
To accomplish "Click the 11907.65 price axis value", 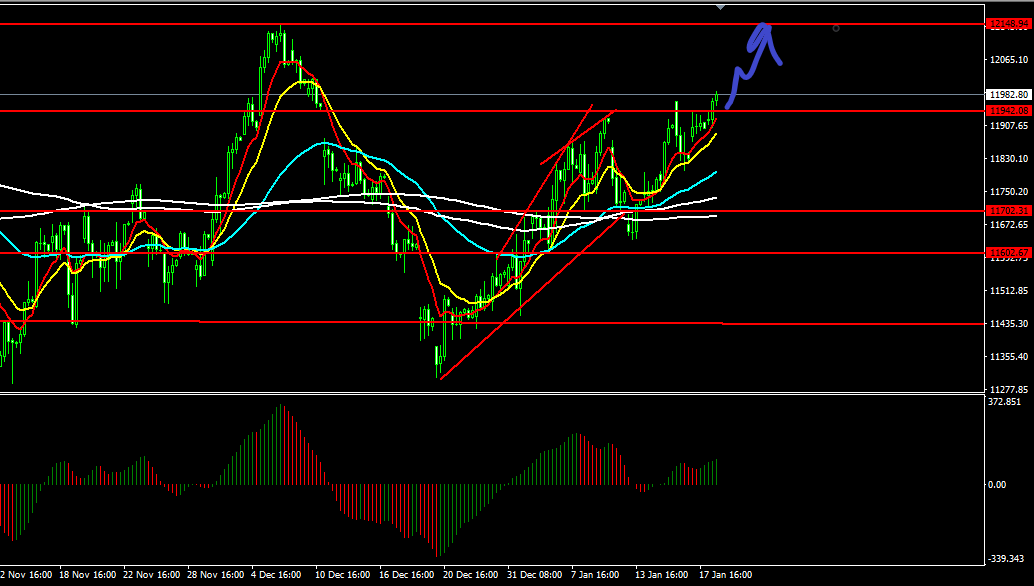I will pos(1009,125).
